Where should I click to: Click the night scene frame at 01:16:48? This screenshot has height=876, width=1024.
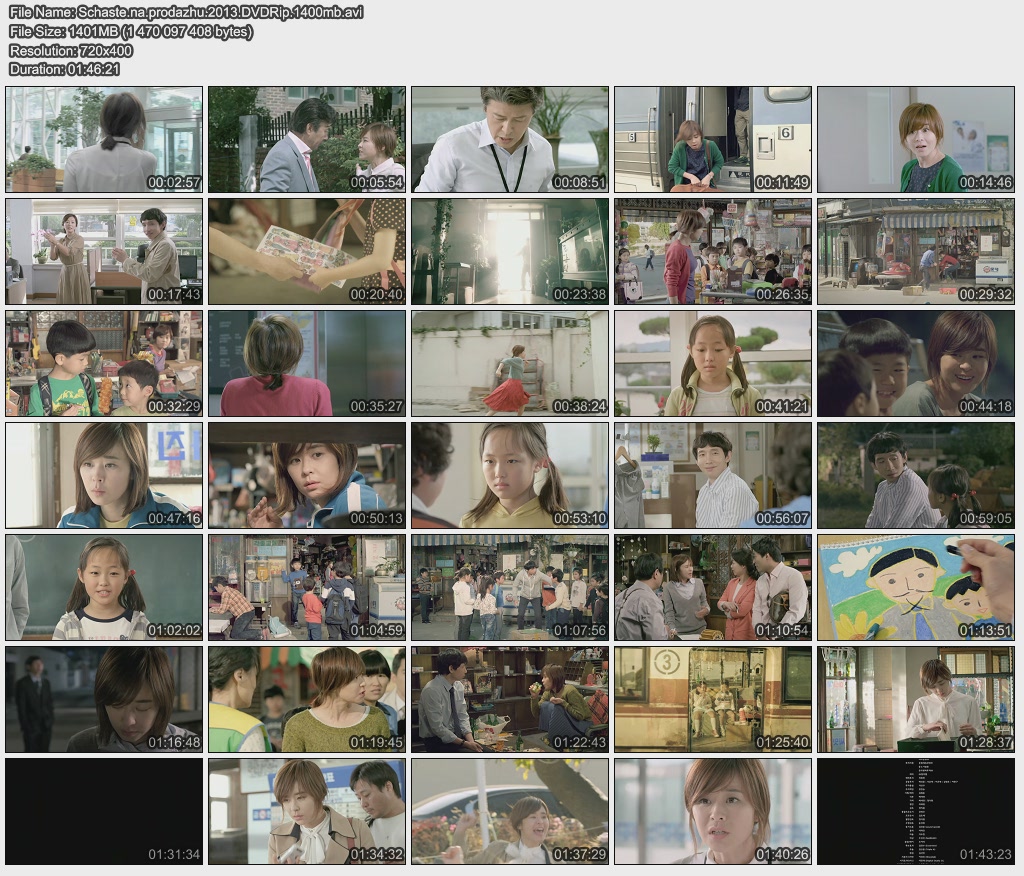[x=104, y=699]
